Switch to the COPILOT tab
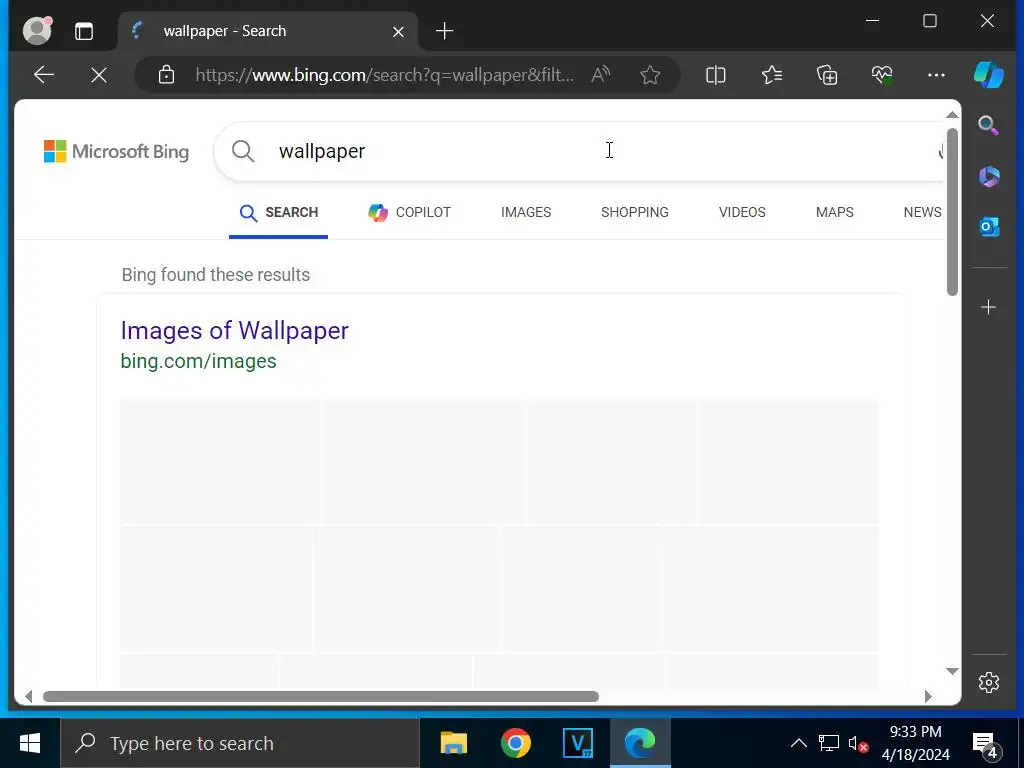 409,212
